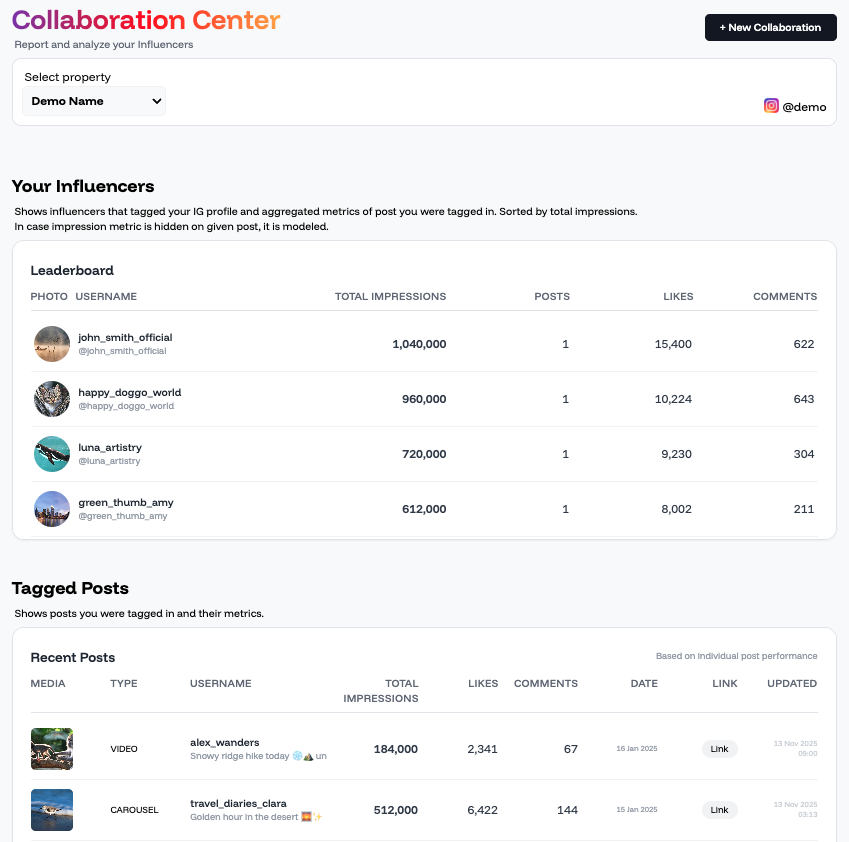Click the Type column header in Recent Posts
This screenshot has height=842, width=849.
[124, 684]
